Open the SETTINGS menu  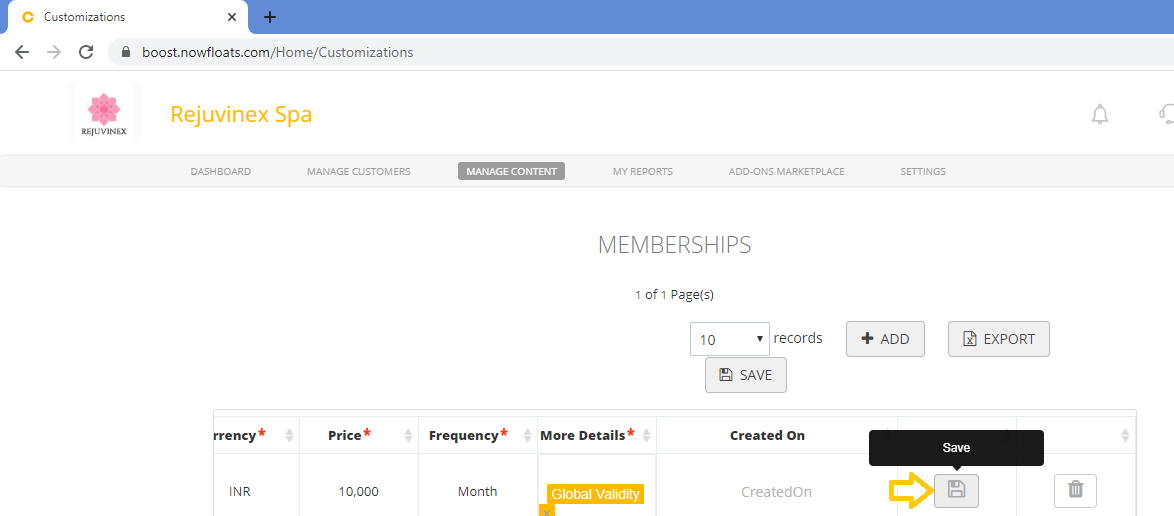pyautogui.click(x=922, y=172)
